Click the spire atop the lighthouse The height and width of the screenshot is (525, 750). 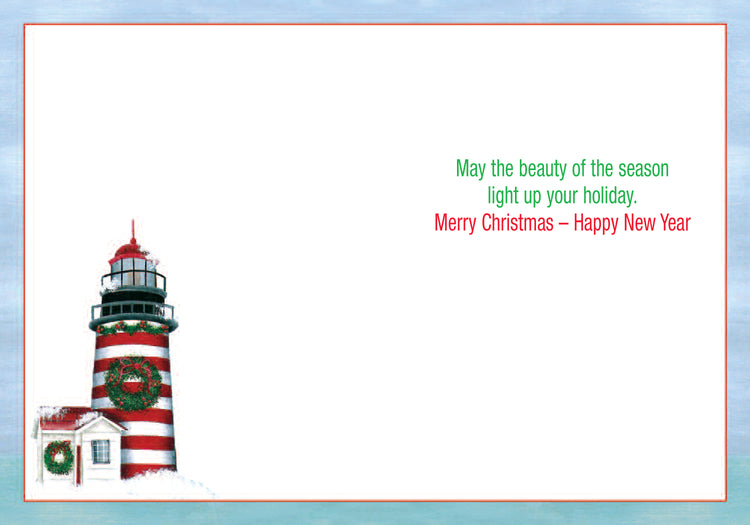click(x=133, y=230)
